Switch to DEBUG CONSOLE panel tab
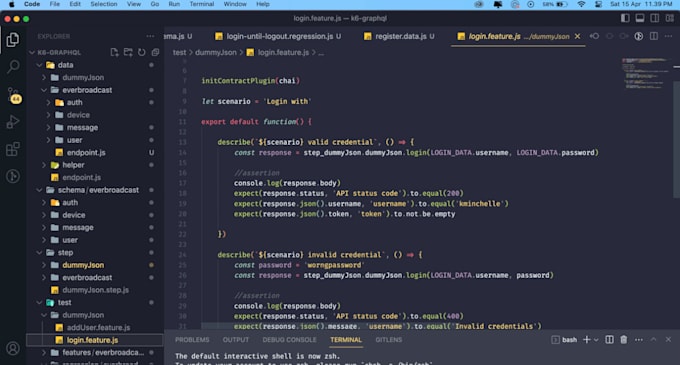Image resolution: width=680 pixels, height=365 pixels. [289, 340]
